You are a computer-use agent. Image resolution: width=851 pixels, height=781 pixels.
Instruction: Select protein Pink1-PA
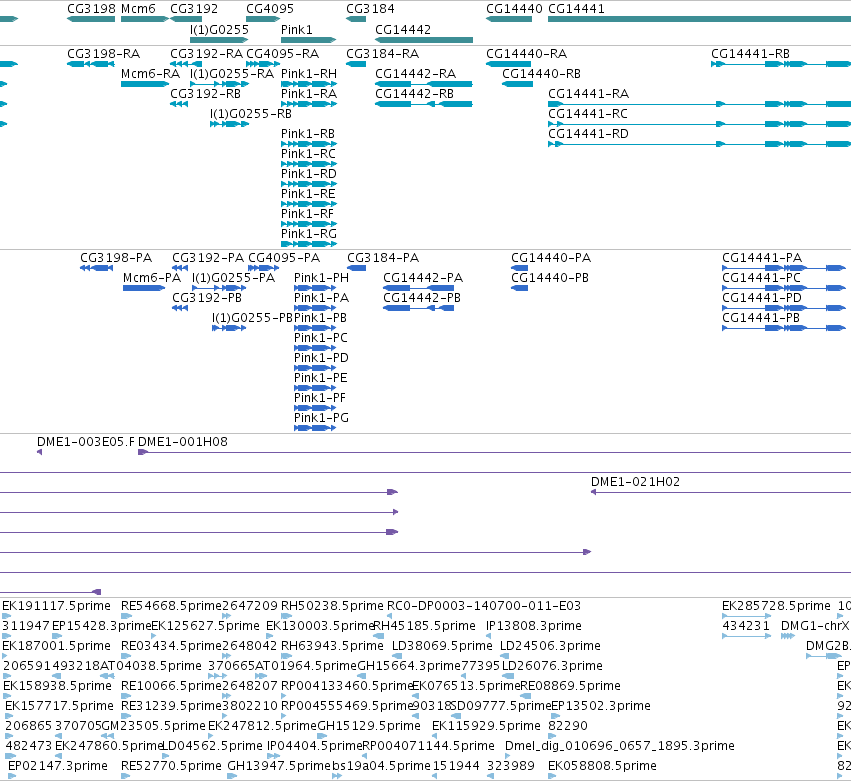[321, 298]
